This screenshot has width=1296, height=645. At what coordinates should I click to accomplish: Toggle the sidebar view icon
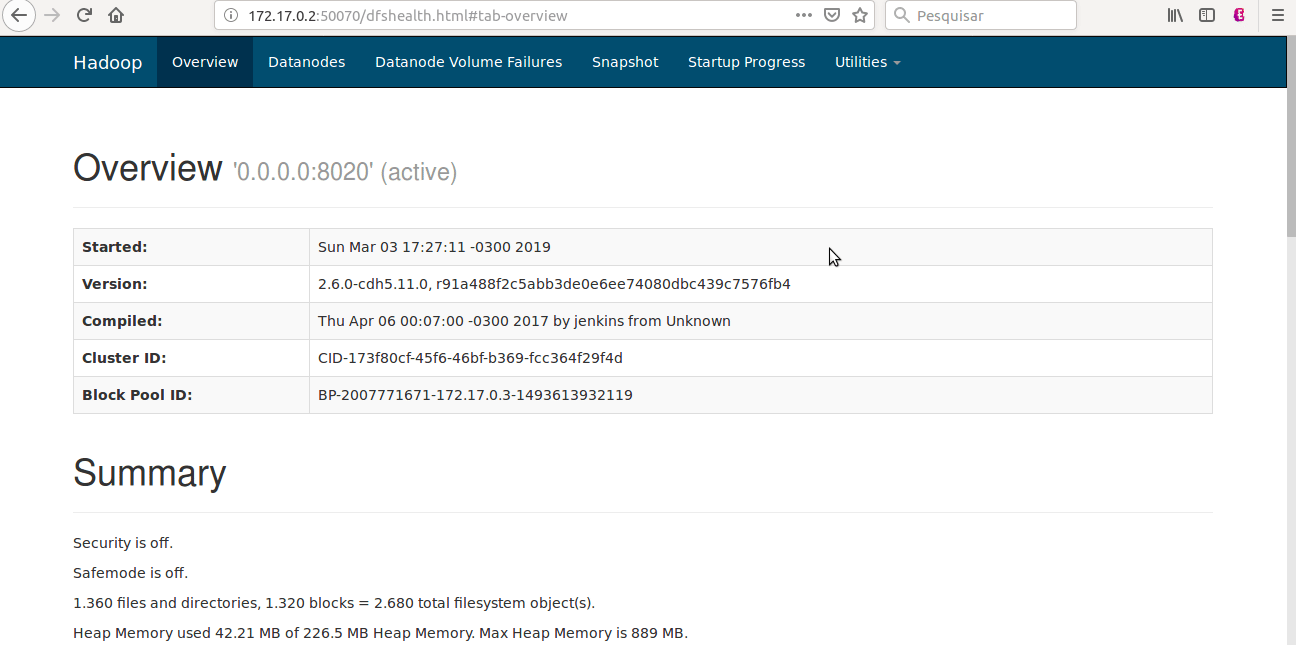1207,15
